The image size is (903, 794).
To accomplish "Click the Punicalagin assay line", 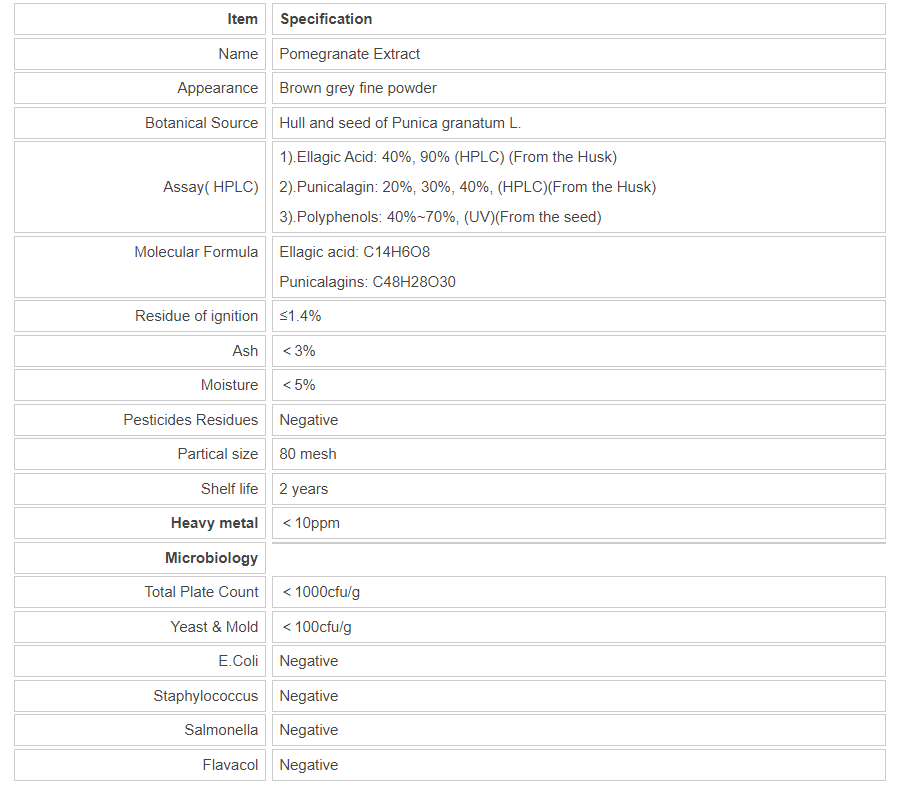I will pos(467,187).
